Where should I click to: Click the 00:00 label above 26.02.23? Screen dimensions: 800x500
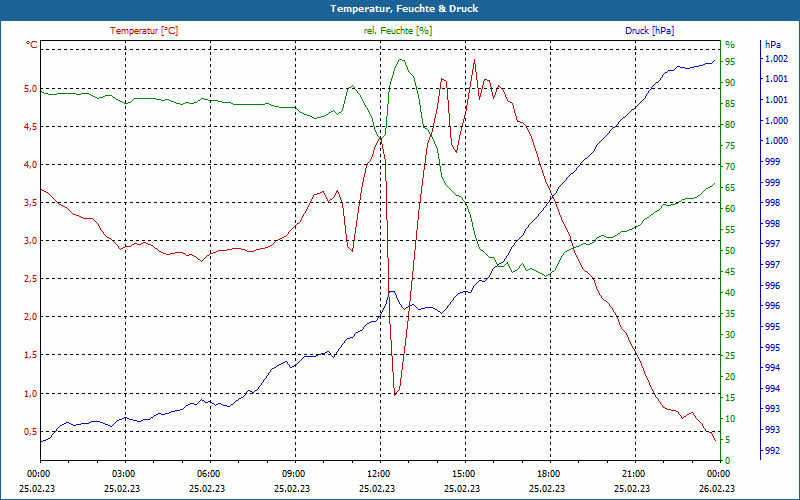coord(718,473)
